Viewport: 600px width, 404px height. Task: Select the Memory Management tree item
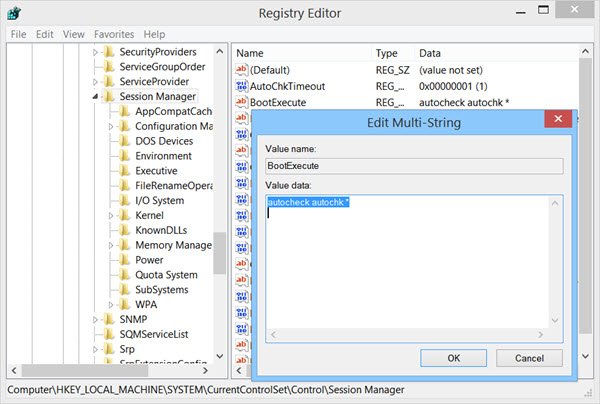pos(174,245)
